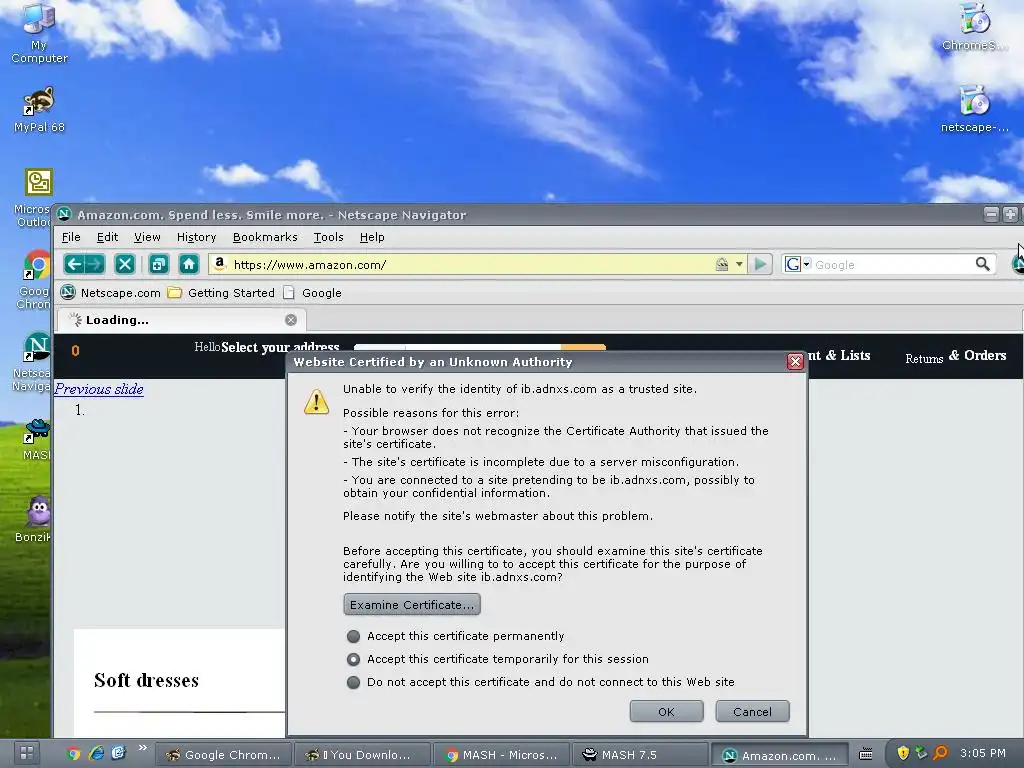This screenshot has width=1024, height=768.
Task: Click the orange magnifier tray icon
Action: click(940, 753)
